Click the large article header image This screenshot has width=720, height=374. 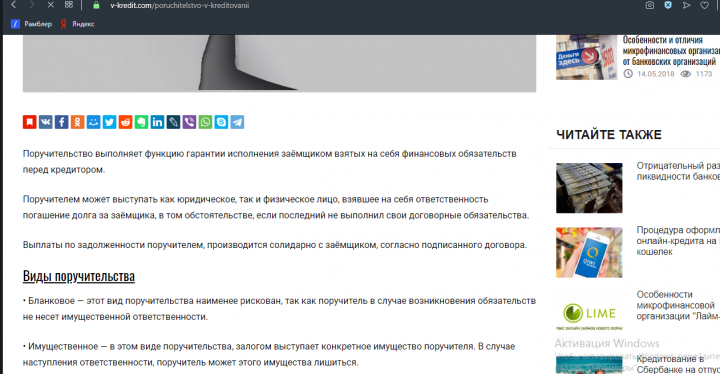pyautogui.click(x=279, y=63)
